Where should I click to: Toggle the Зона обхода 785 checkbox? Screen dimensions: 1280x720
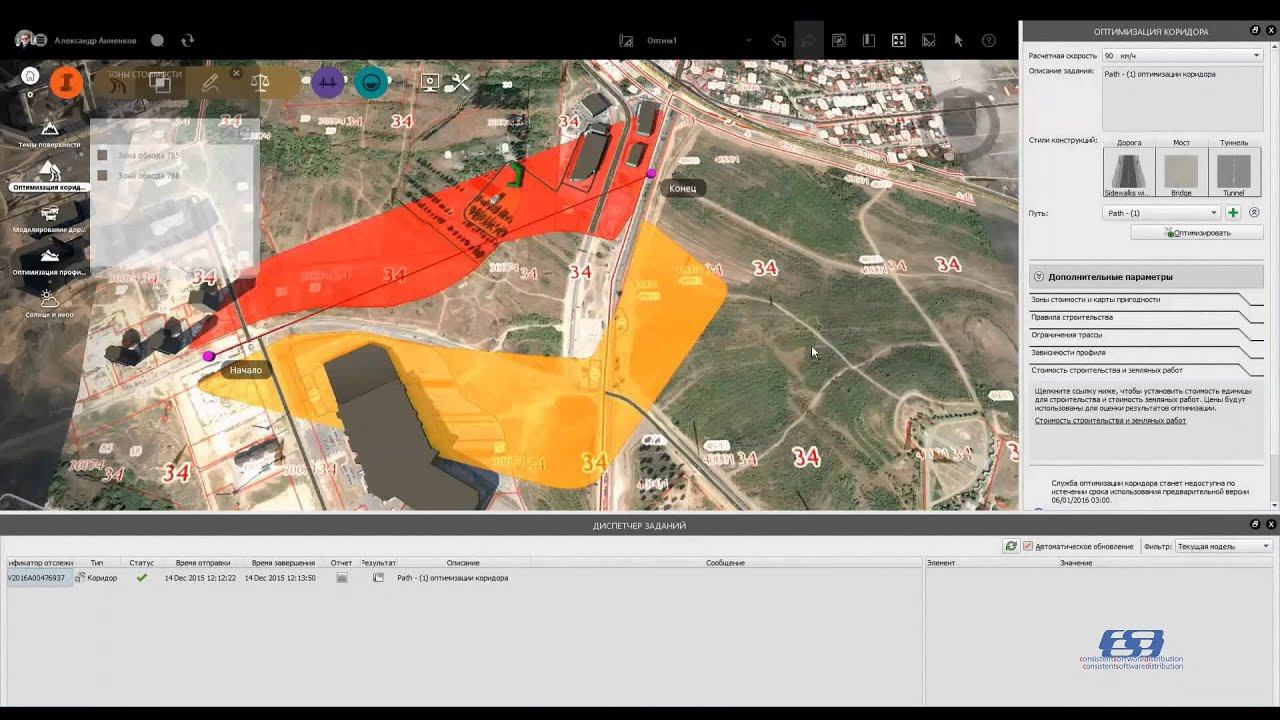102,155
